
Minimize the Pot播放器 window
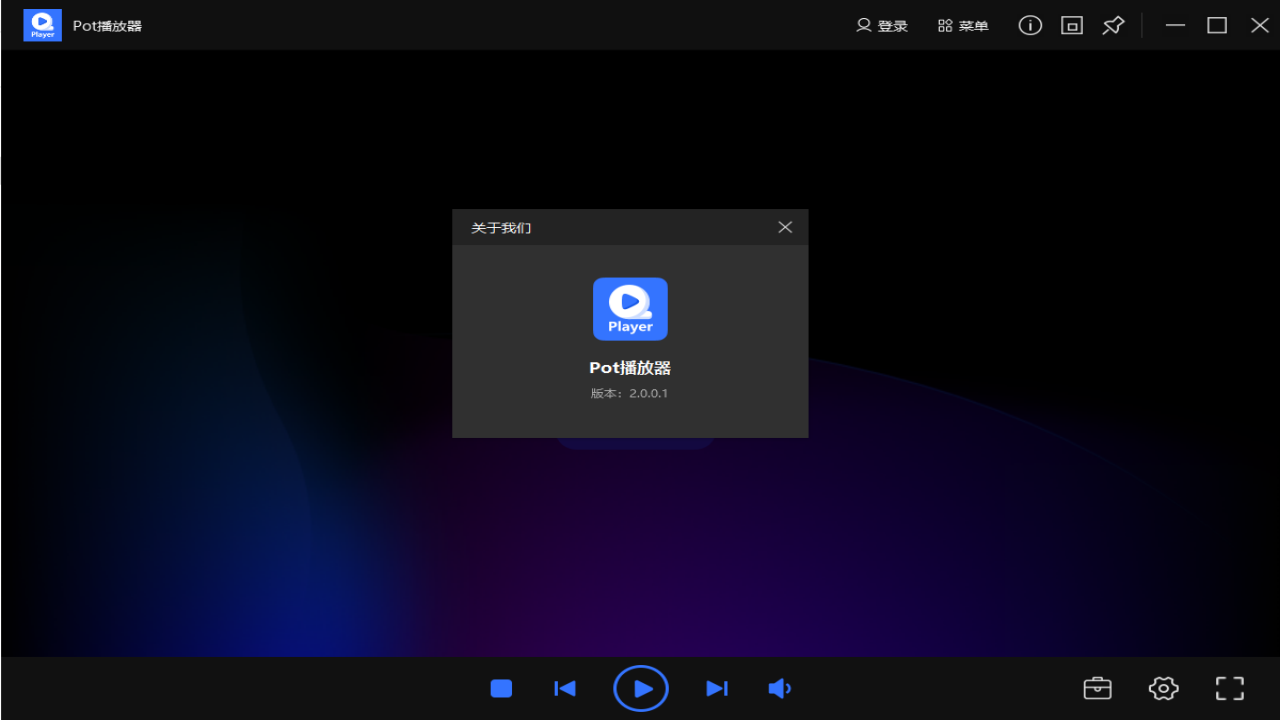pos(1175,26)
